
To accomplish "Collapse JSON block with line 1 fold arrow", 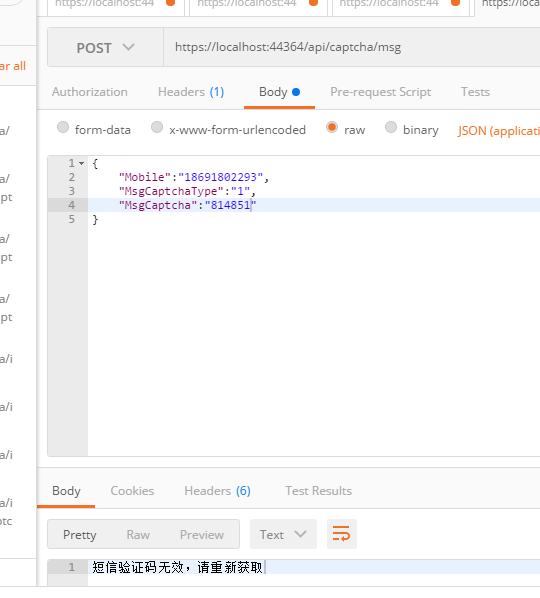I will pyautogui.click(x=82, y=163).
